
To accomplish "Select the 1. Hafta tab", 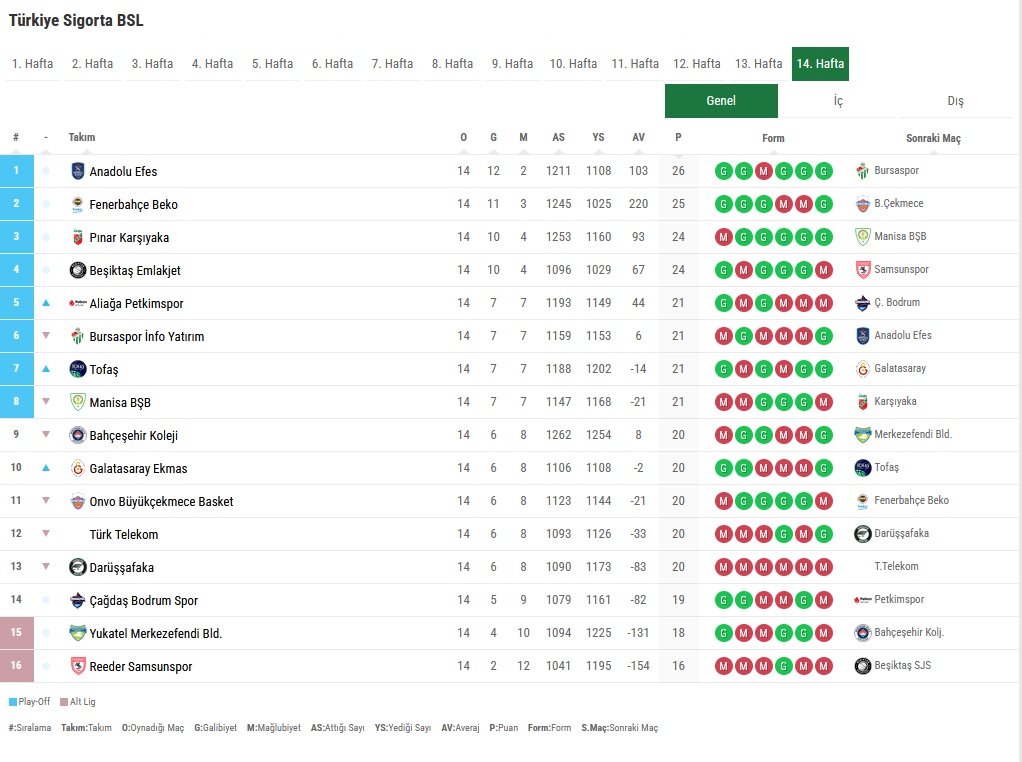I will [x=33, y=64].
